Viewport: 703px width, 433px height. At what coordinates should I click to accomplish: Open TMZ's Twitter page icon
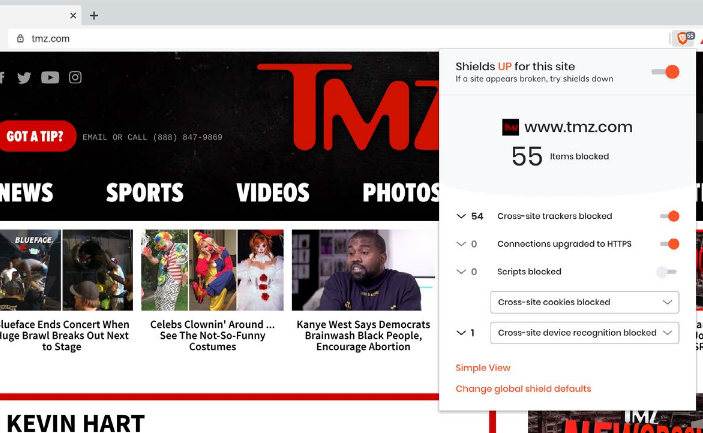24,78
